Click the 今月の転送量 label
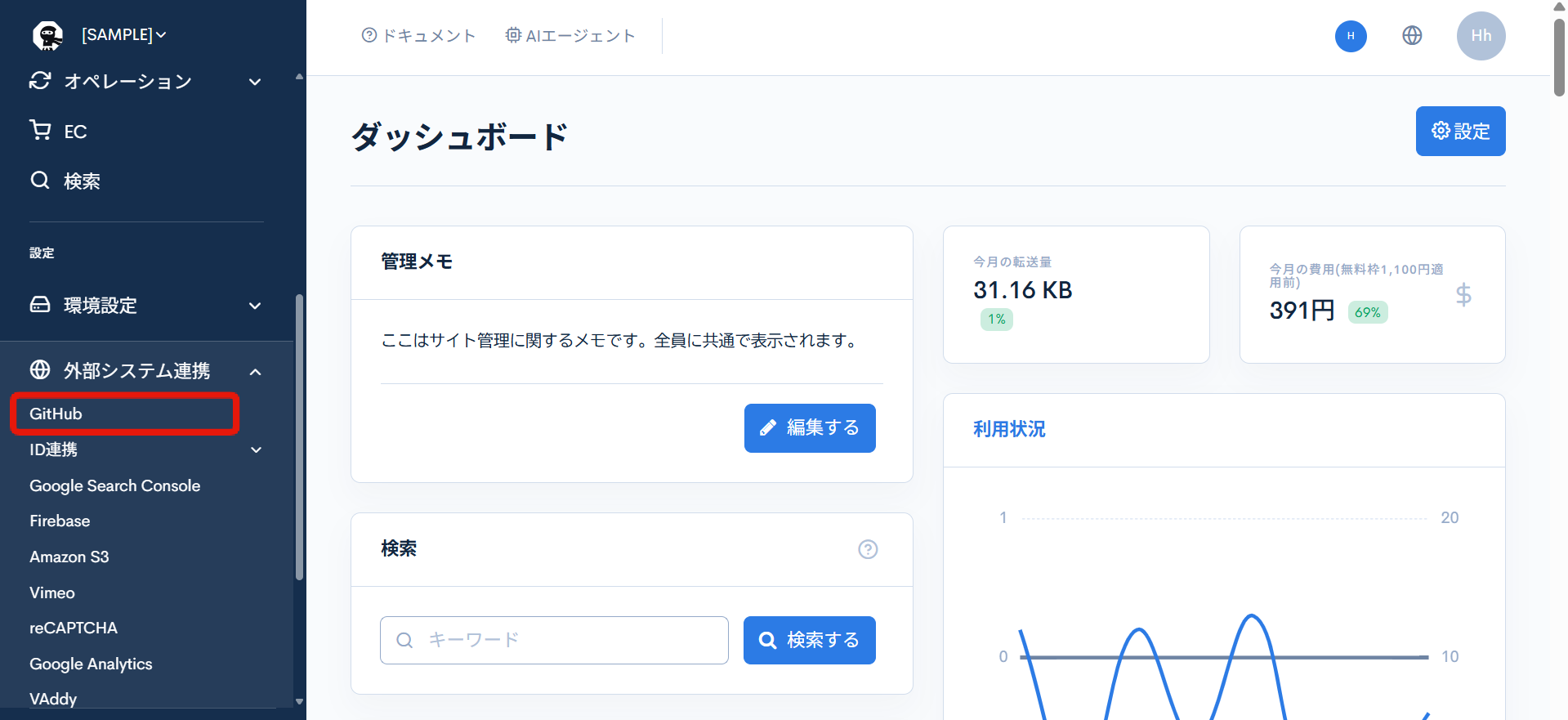Screen dimensions: 1568x720 [x=1012, y=262]
